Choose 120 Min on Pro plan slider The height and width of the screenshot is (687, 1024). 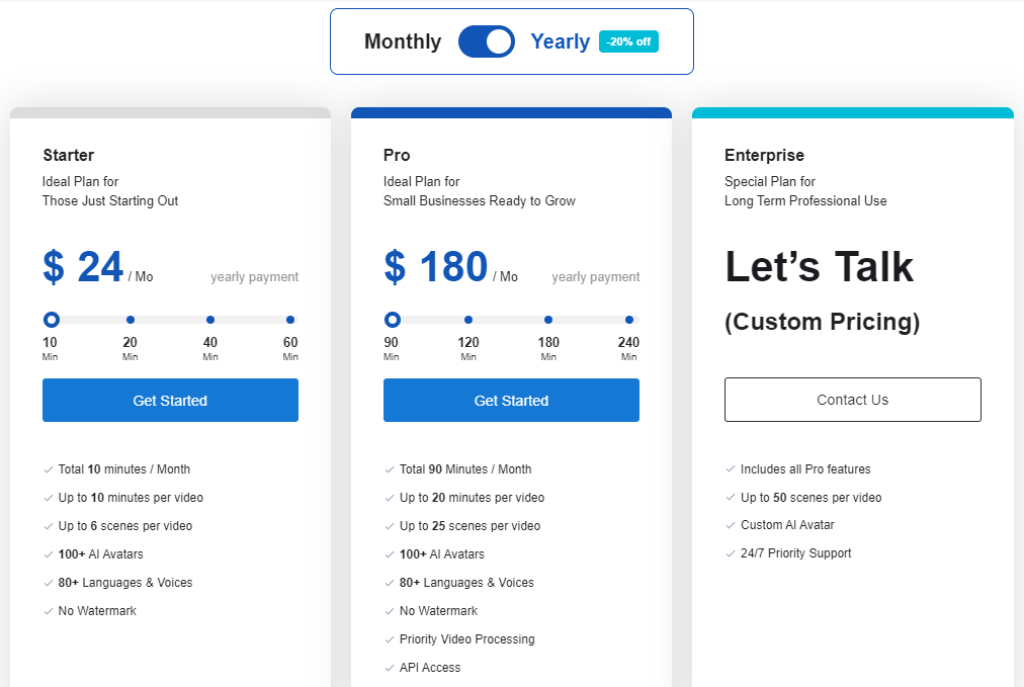[468, 320]
